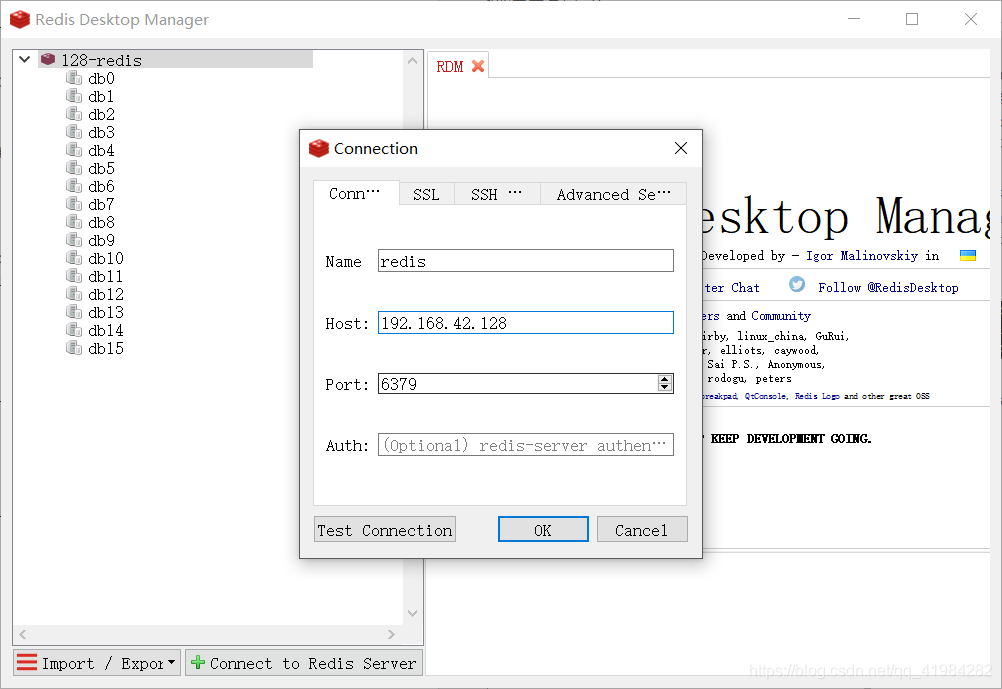Maximize the Redis Desktop Manager window
This screenshot has width=1002, height=689.
(x=912, y=19)
